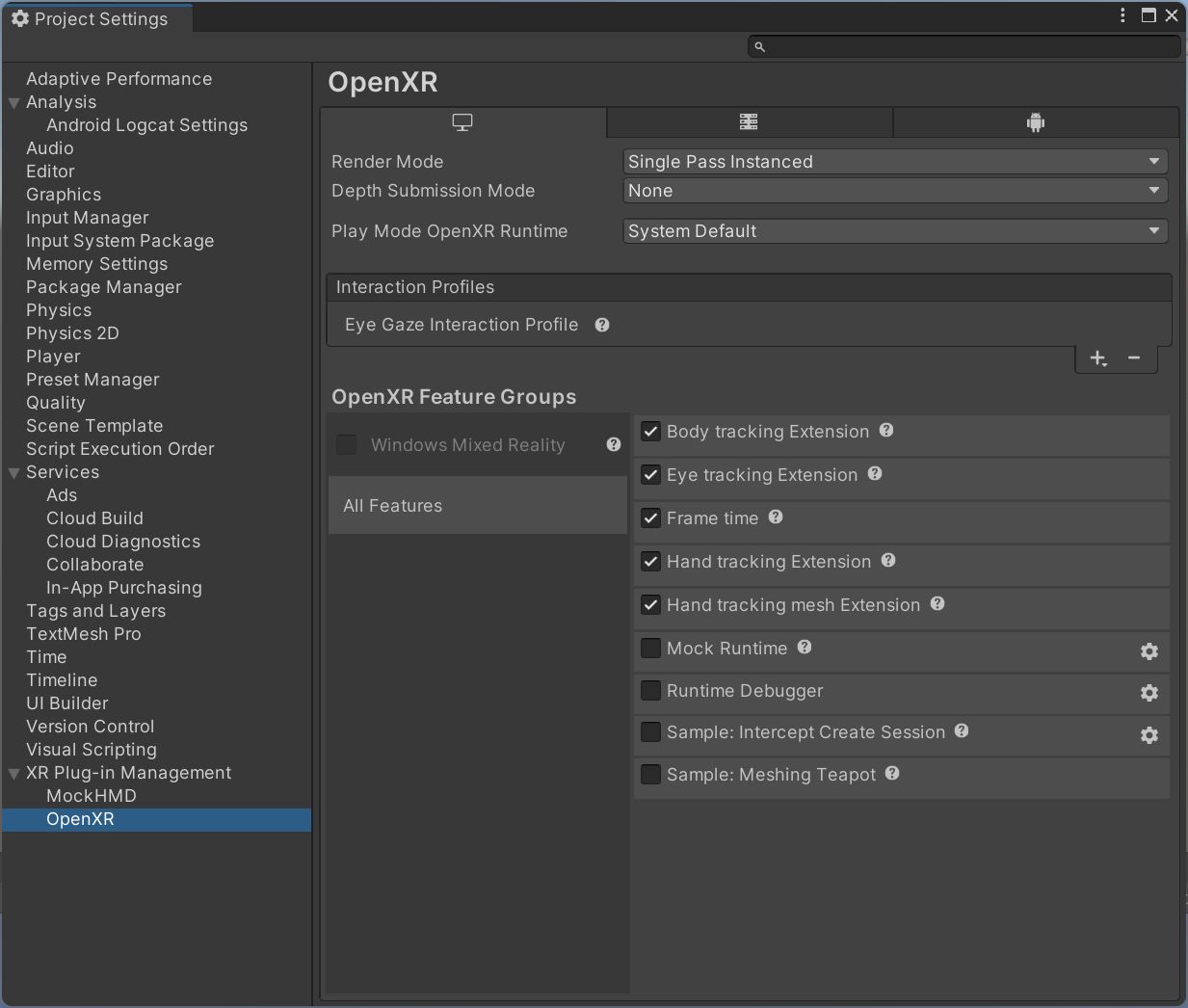Image resolution: width=1188 pixels, height=1008 pixels.
Task: Disable the Body tracking Extension checkbox
Action: [651, 432]
